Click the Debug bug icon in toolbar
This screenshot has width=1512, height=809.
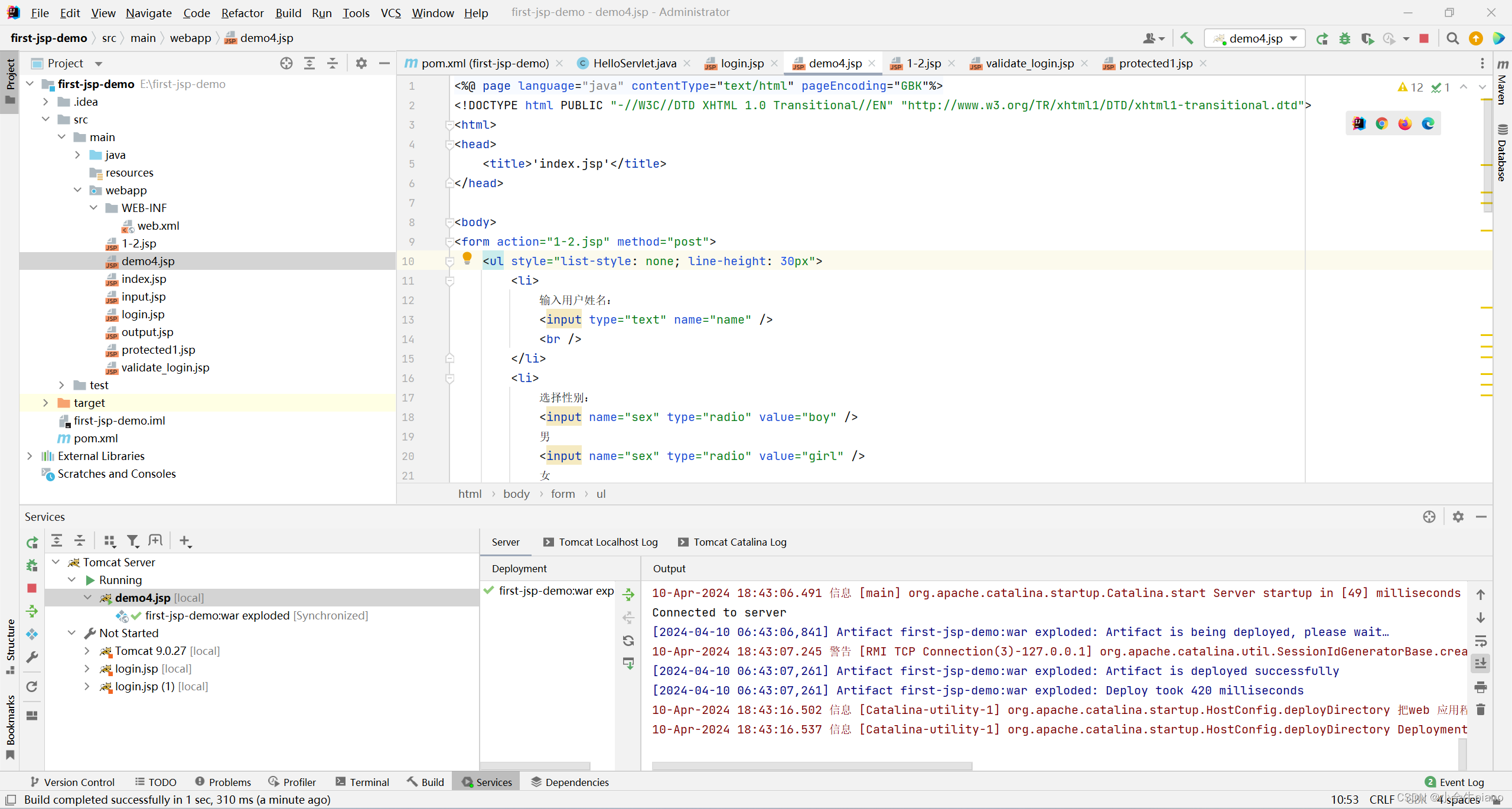click(1345, 38)
